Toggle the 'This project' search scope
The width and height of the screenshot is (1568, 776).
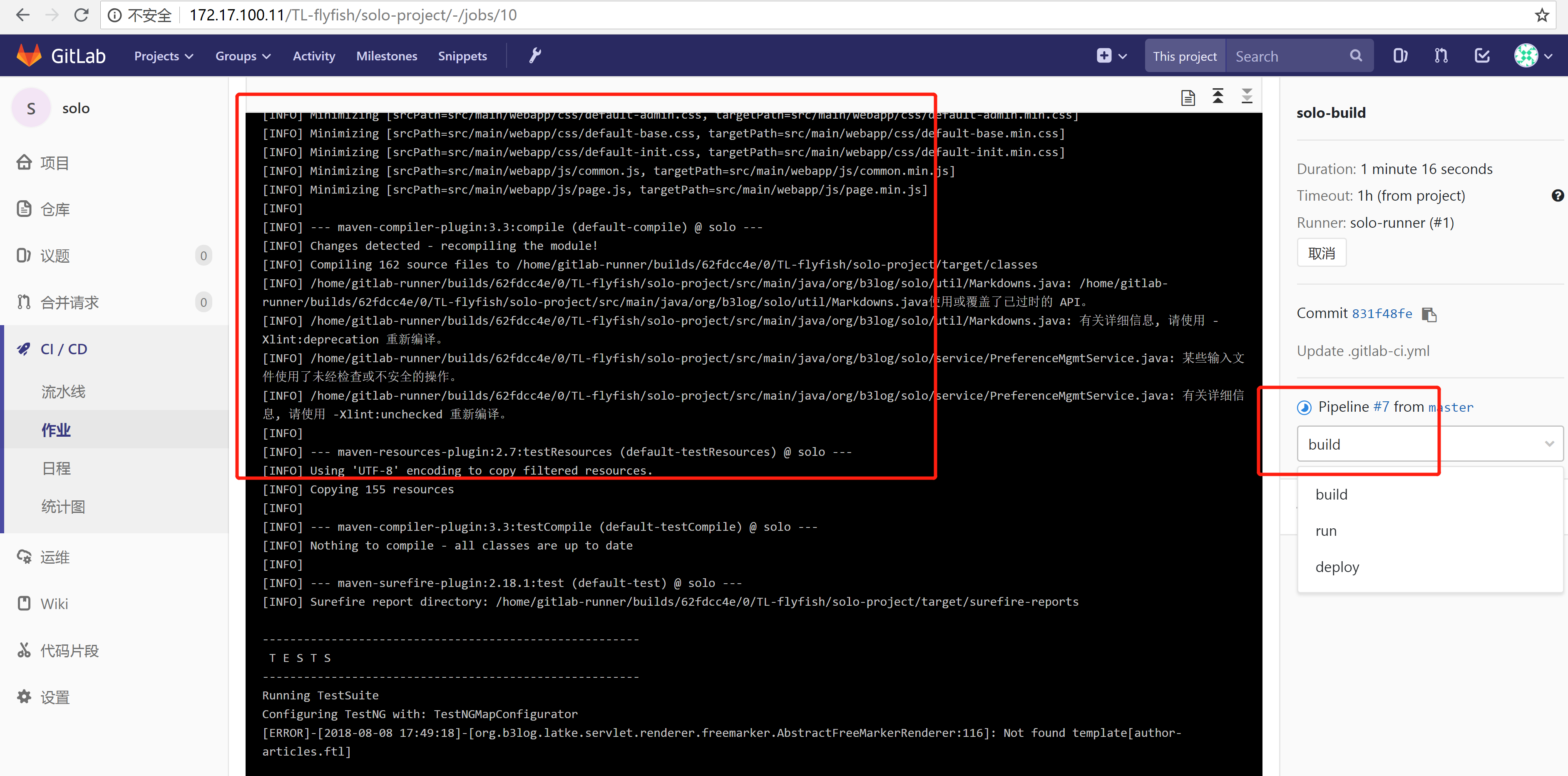click(x=1184, y=55)
